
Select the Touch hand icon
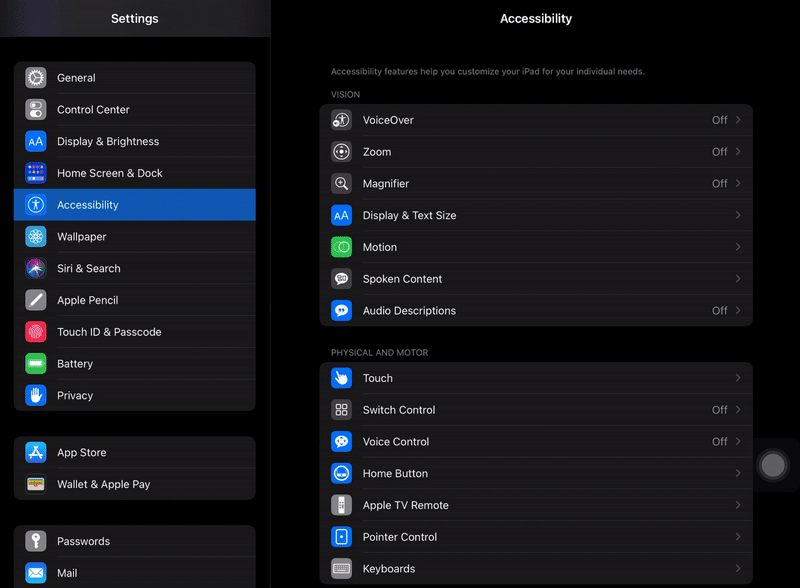point(341,378)
